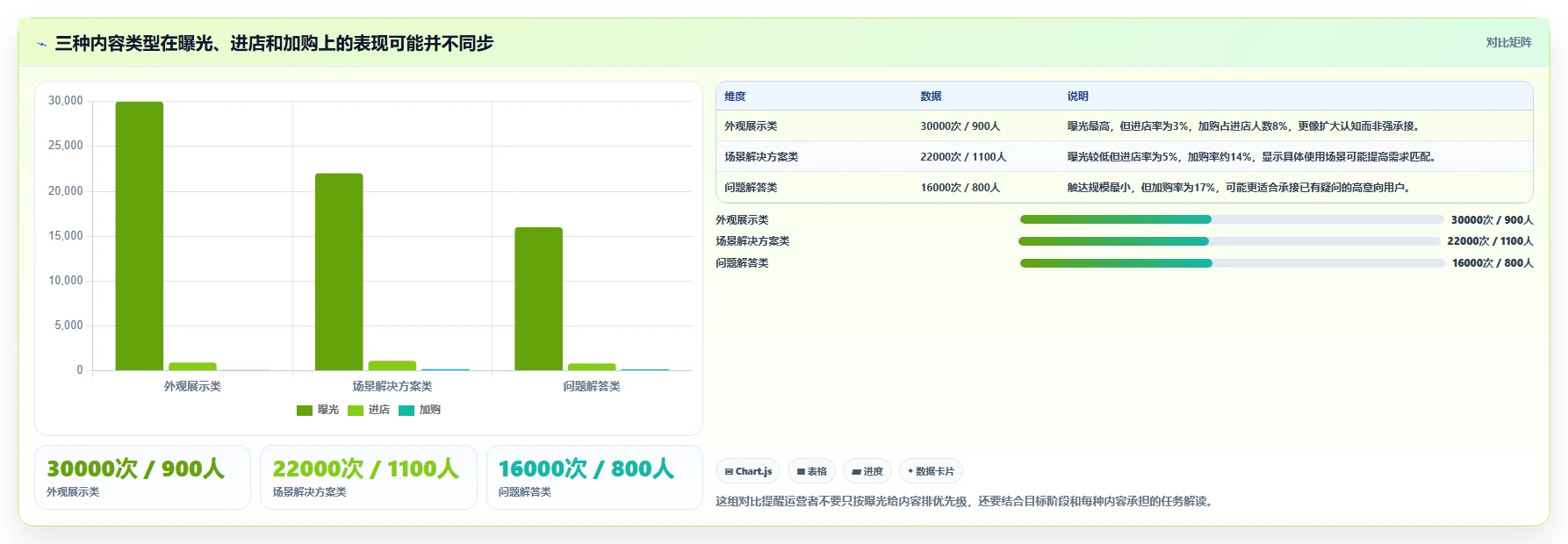Select the 问题解答类 table row cell

pyautogui.click(x=751, y=188)
